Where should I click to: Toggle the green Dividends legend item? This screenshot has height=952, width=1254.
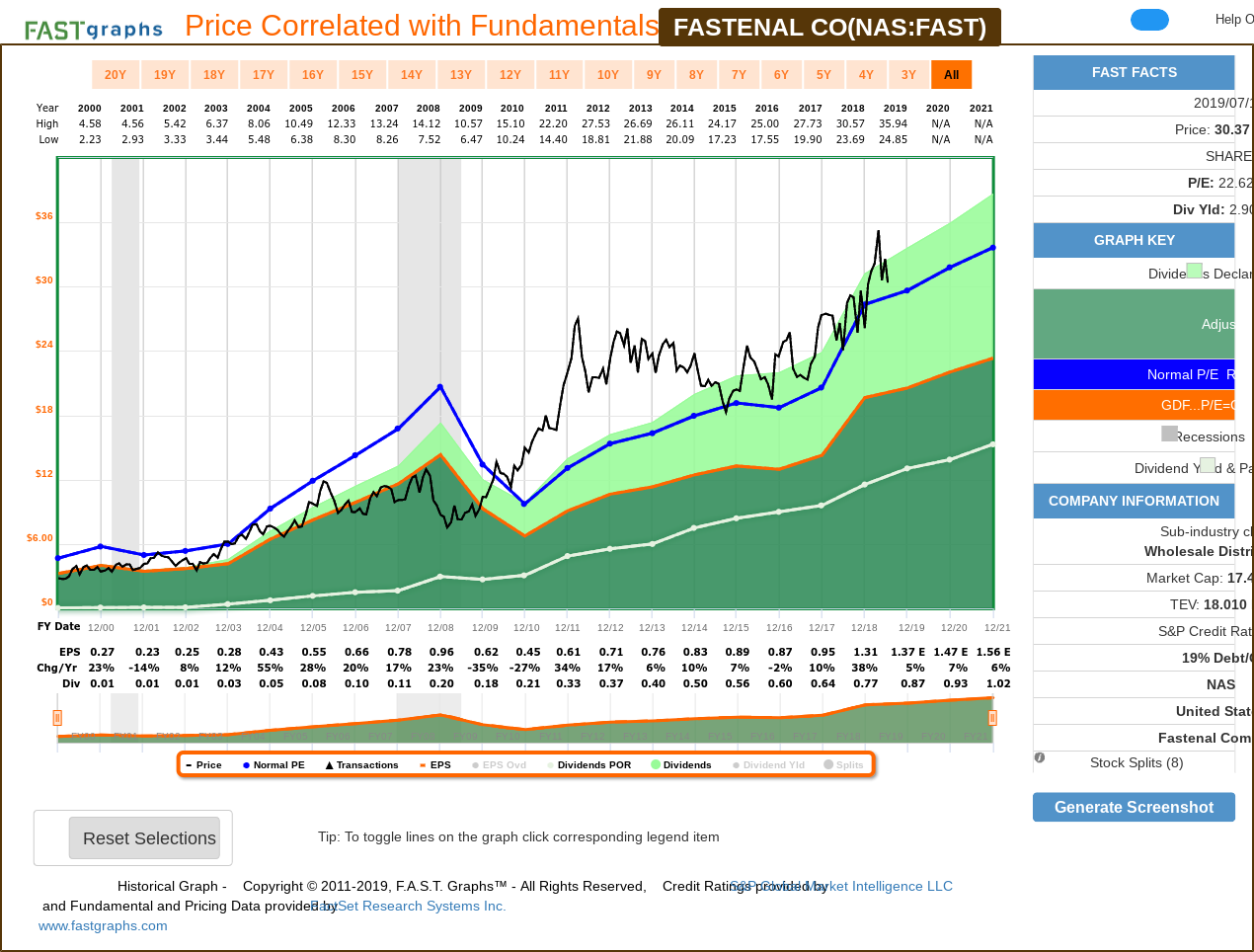(x=681, y=765)
